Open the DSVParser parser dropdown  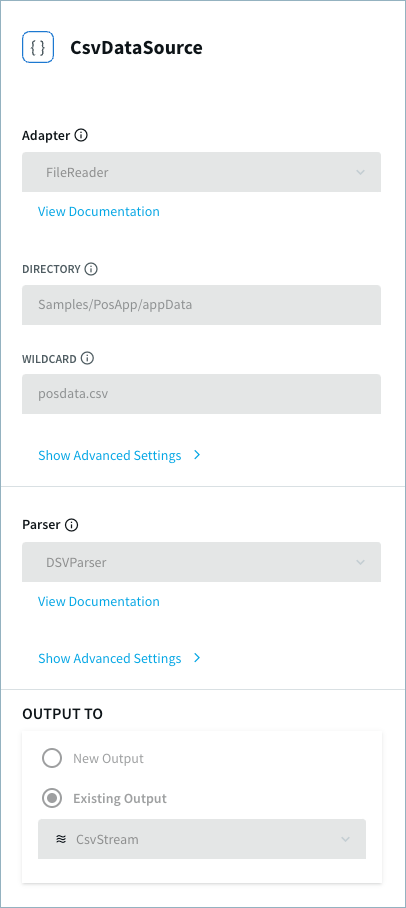tap(202, 562)
